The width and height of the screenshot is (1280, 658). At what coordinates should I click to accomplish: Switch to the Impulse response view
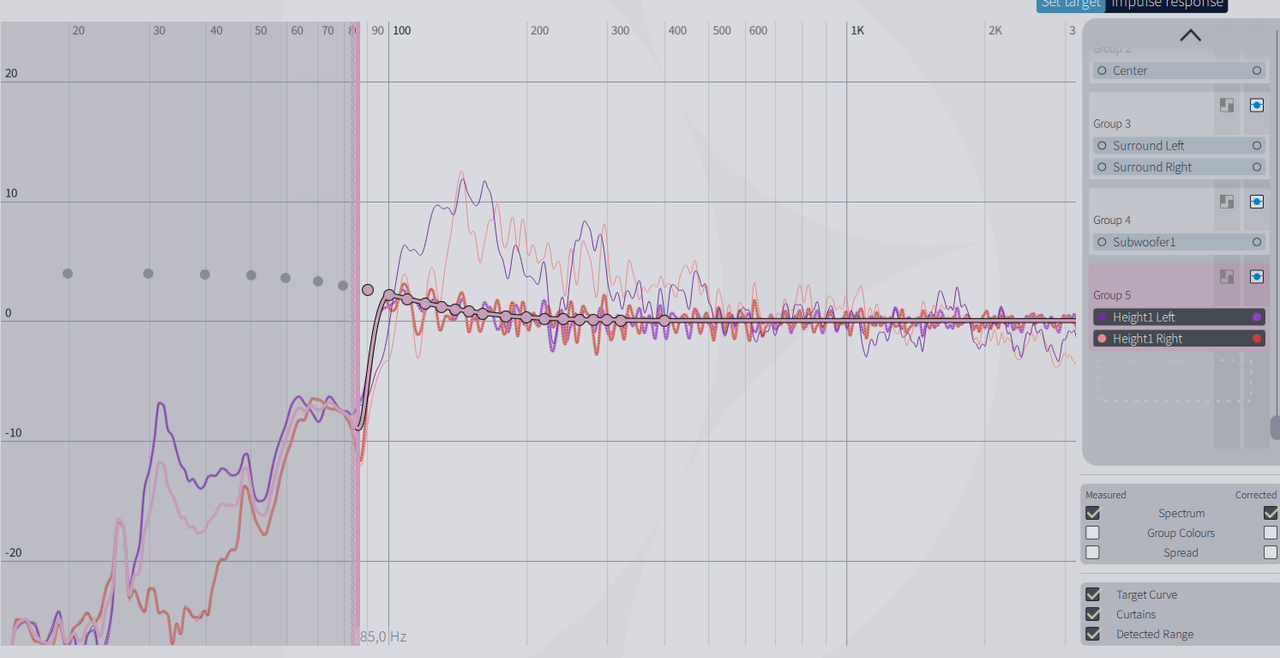point(1167,4)
